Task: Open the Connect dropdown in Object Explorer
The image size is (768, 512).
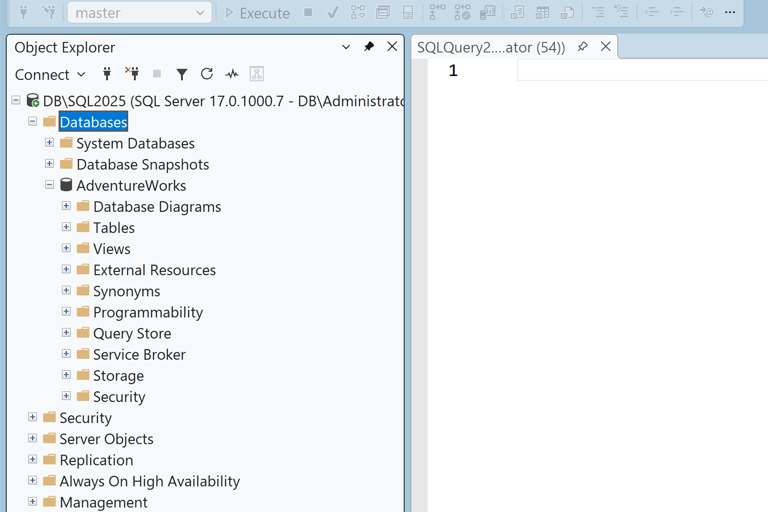Action: click(50, 74)
